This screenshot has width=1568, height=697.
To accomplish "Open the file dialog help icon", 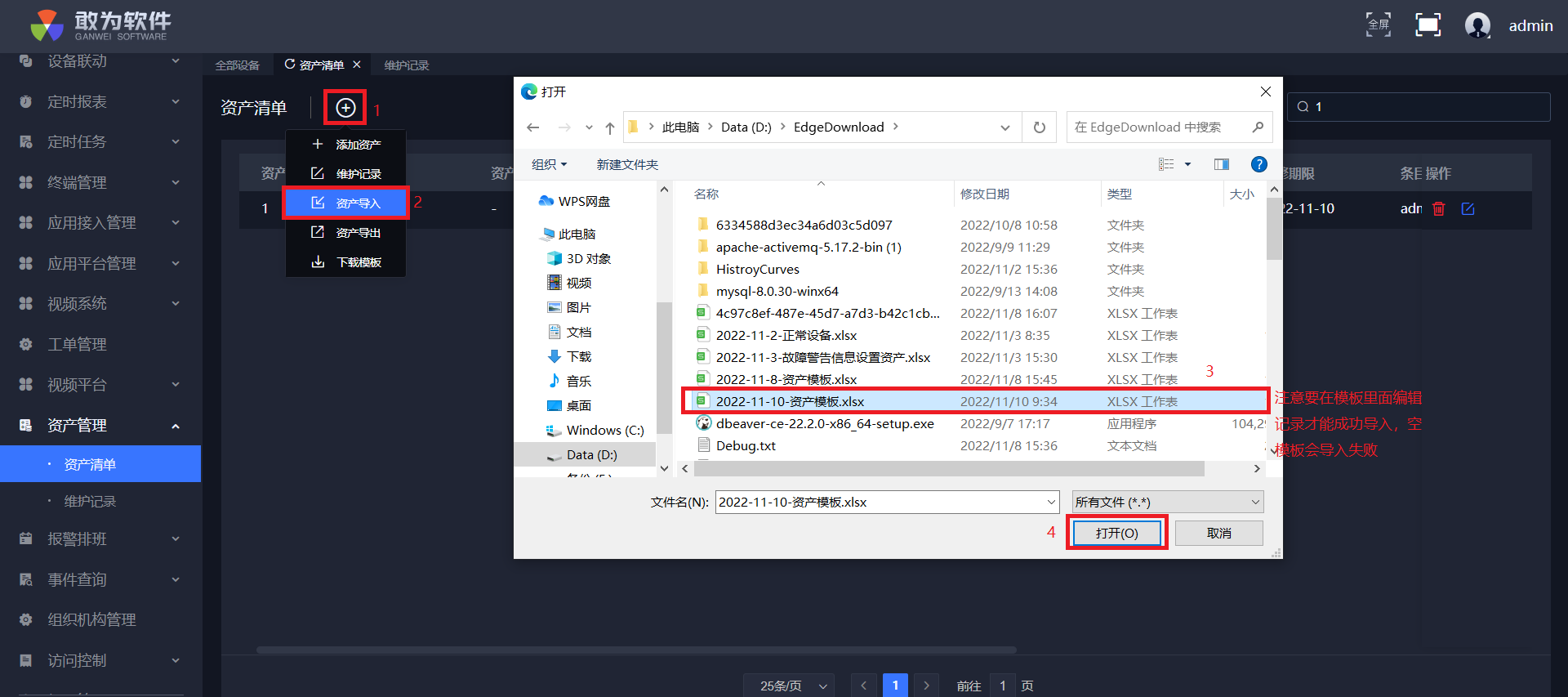I will 1259,164.
